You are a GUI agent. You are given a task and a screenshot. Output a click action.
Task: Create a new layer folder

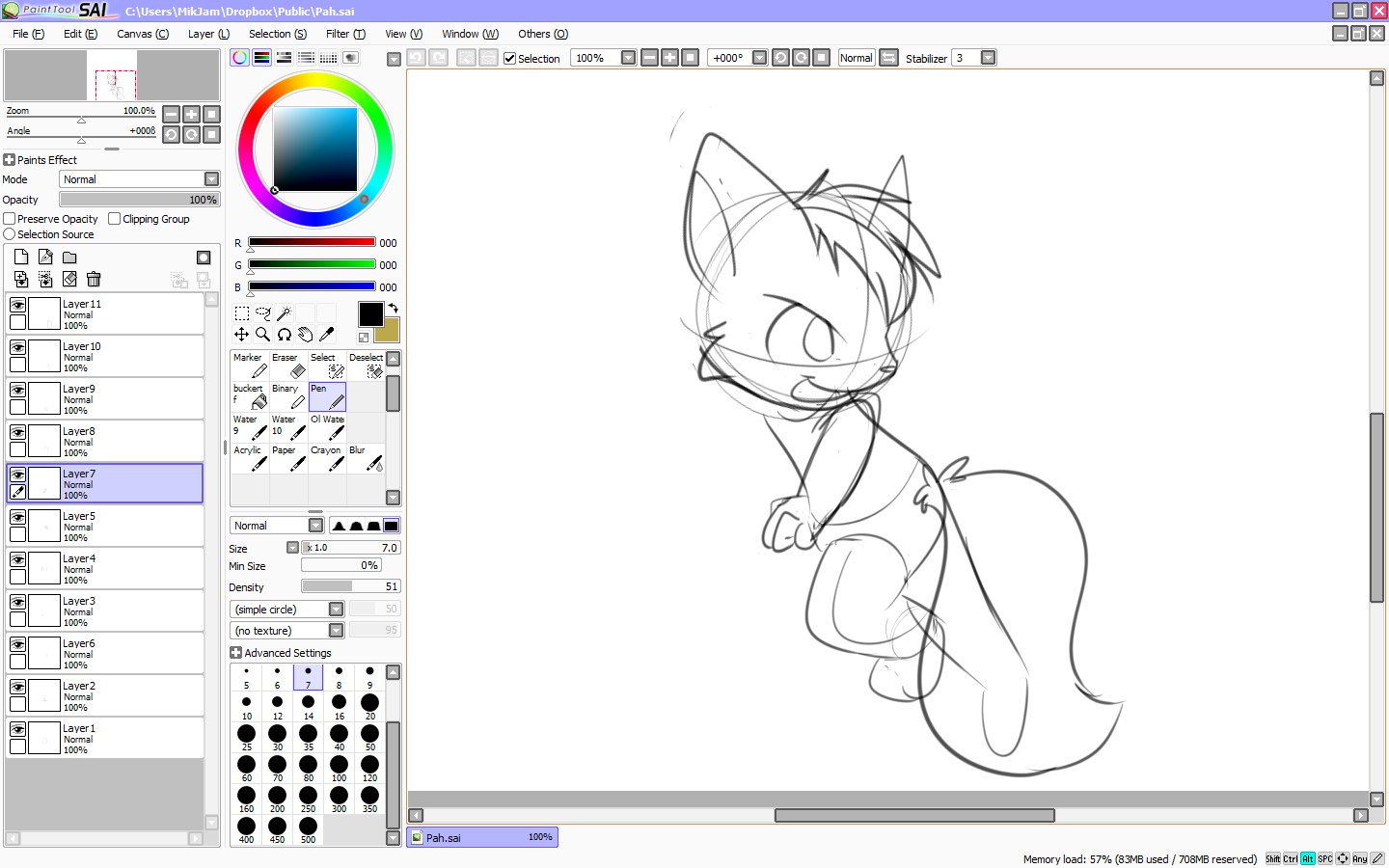(x=69, y=258)
